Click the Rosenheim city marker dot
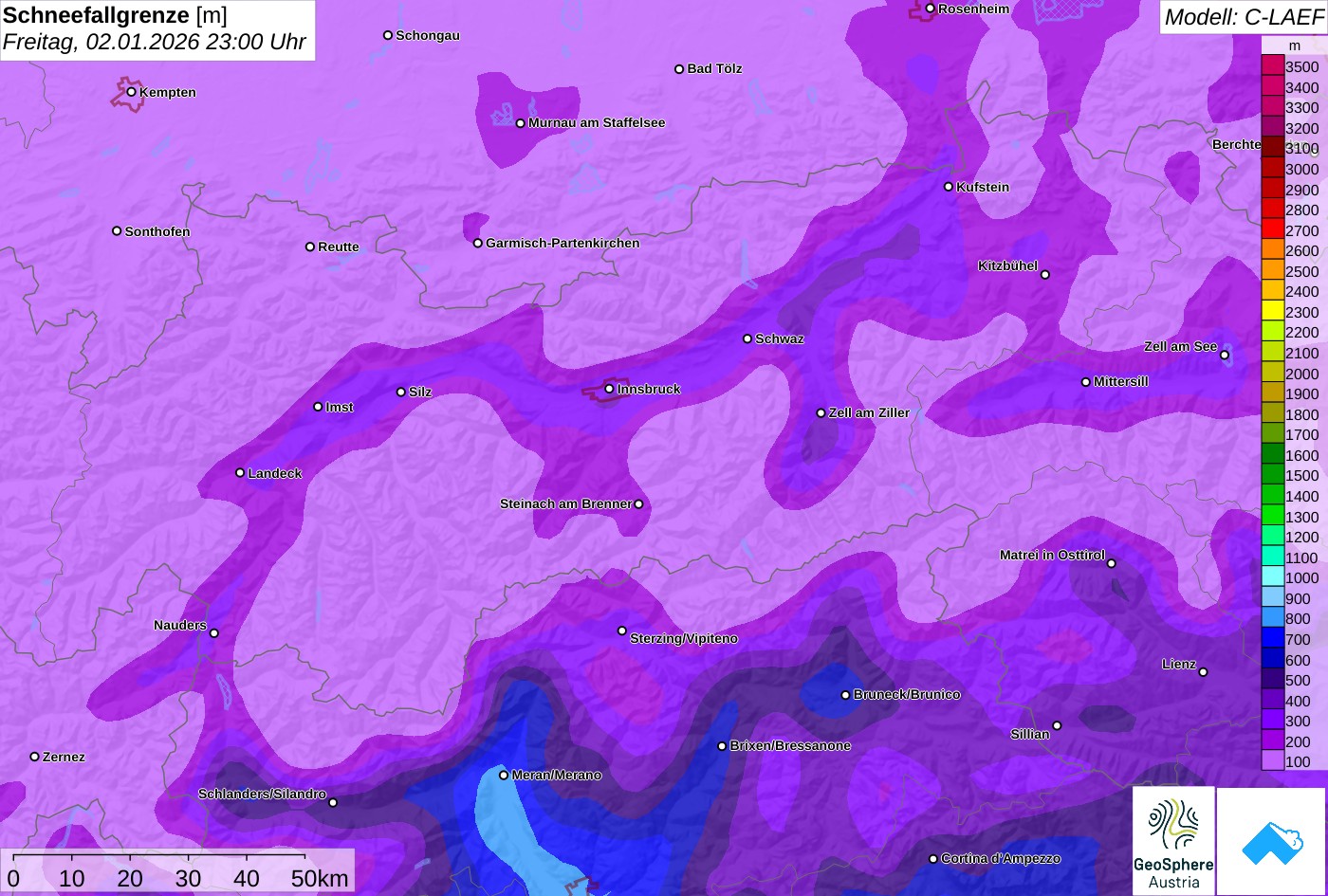Viewport: 1328px width, 896px height. coord(931,9)
